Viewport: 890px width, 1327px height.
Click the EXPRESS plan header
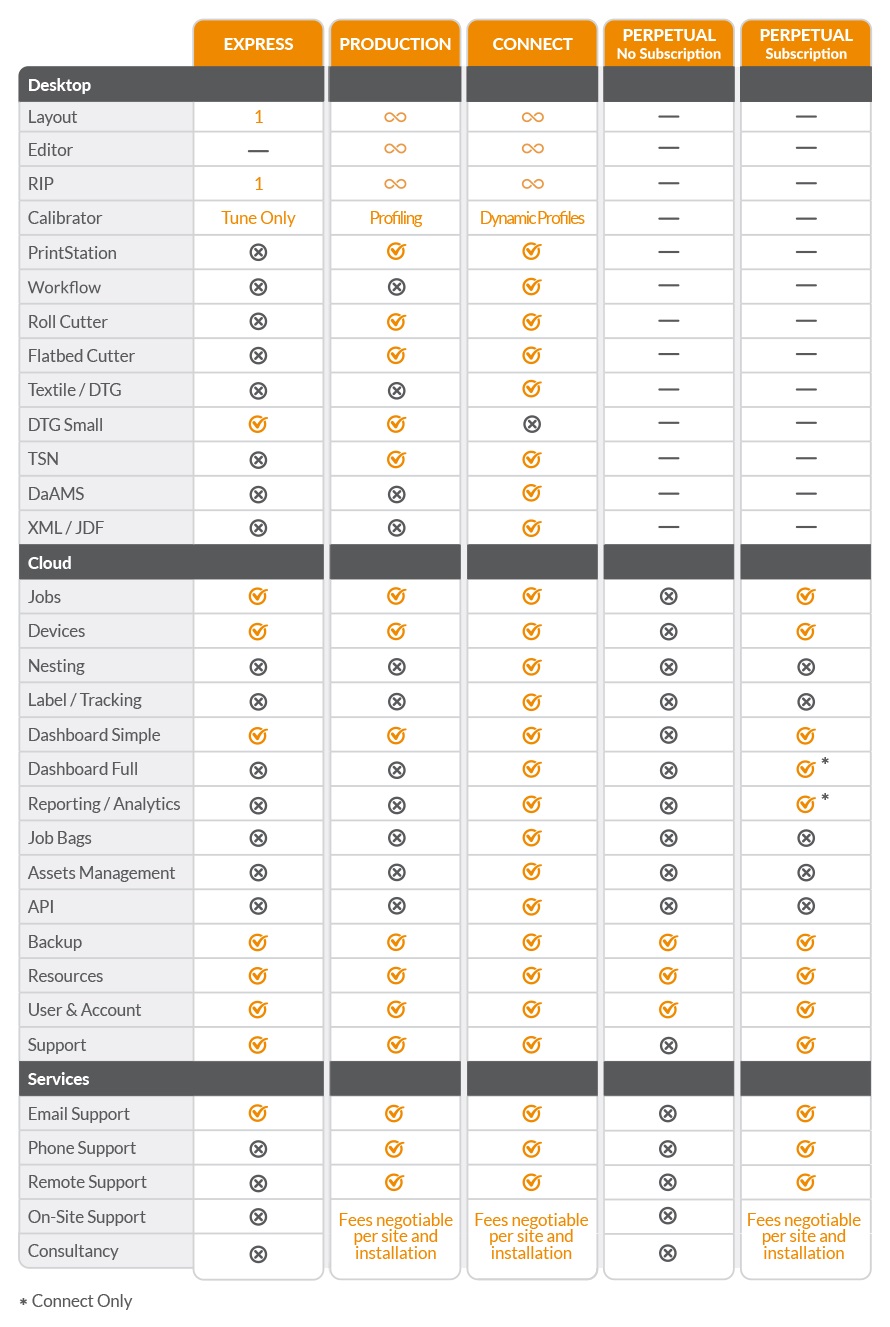pyautogui.click(x=258, y=44)
